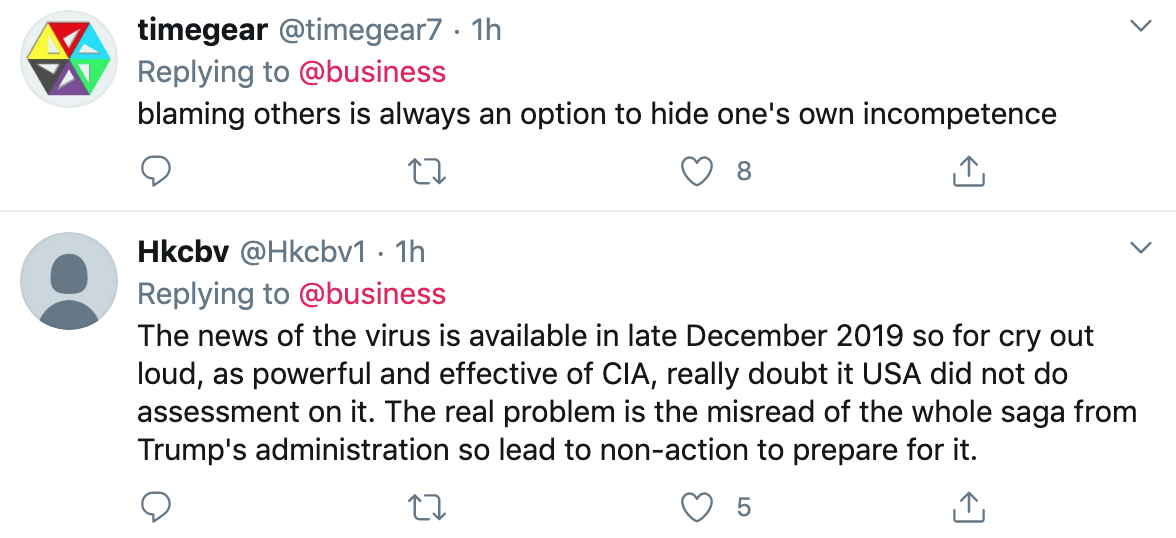Open more options for Hkcbv's tweet
This screenshot has width=1176, height=538.
click(x=1140, y=247)
